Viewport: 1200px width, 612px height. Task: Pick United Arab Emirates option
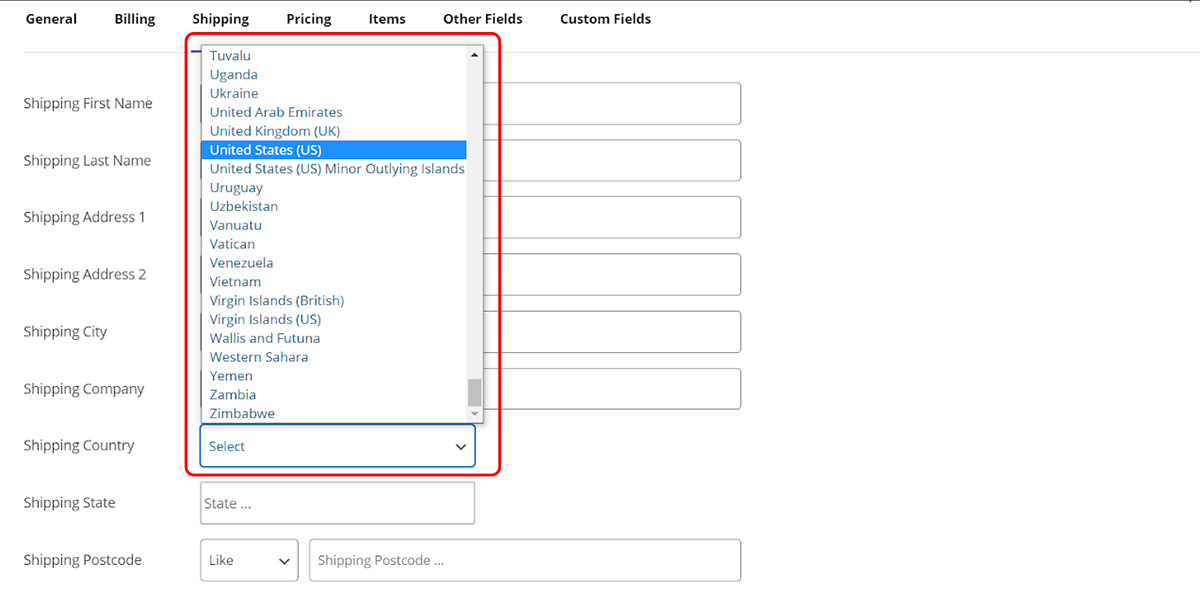pyautogui.click(x=276, y=112)
